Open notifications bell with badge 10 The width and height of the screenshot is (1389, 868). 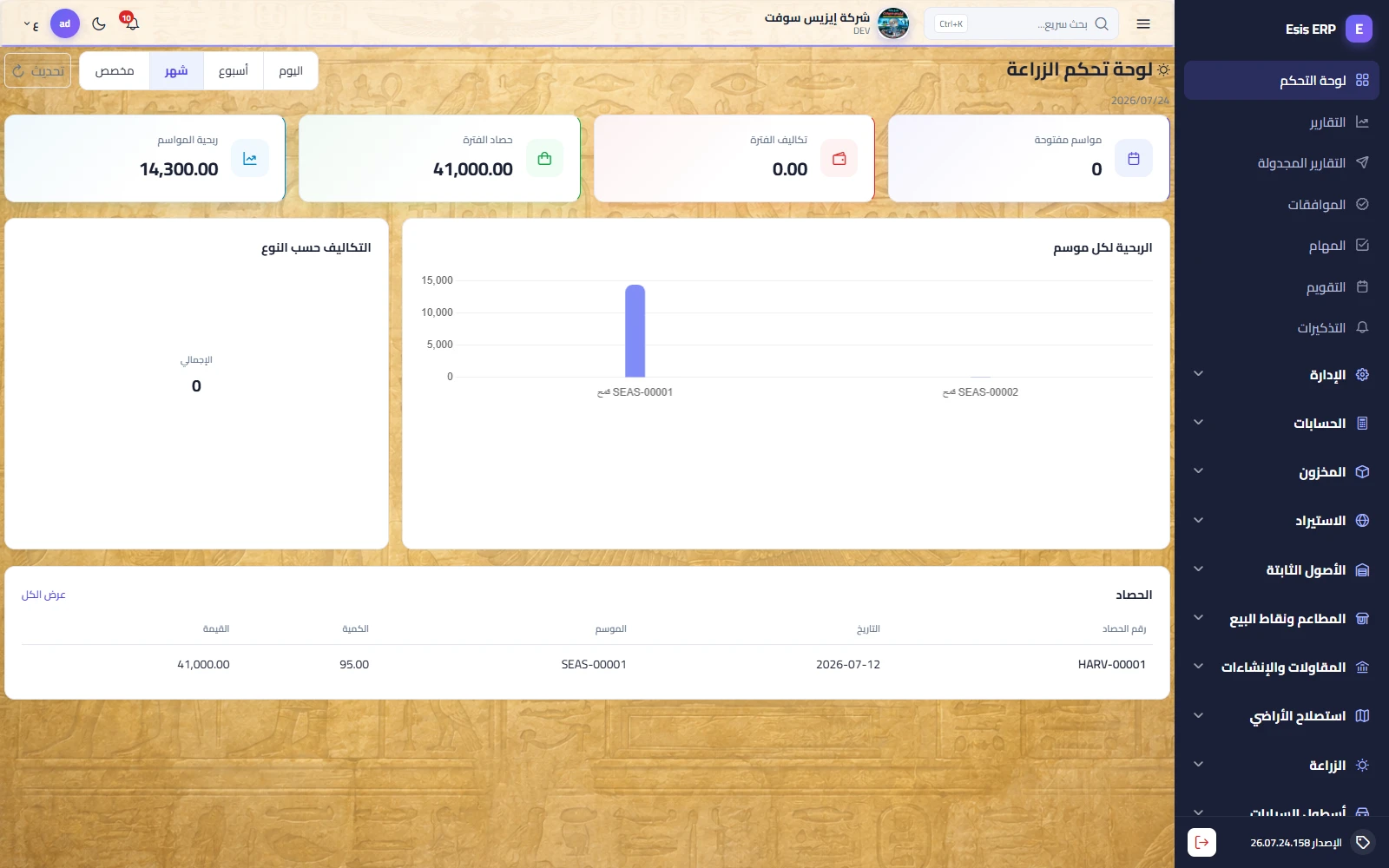(x=131, y=23)
